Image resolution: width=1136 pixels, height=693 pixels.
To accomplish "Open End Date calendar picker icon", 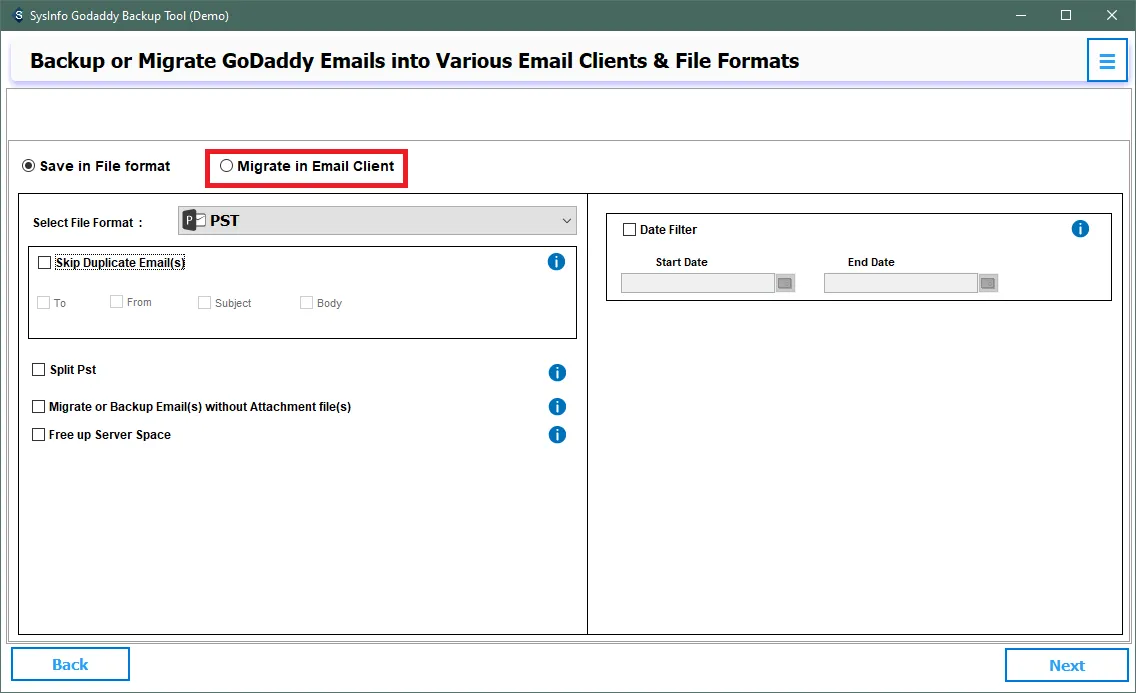I will [988, 284].
